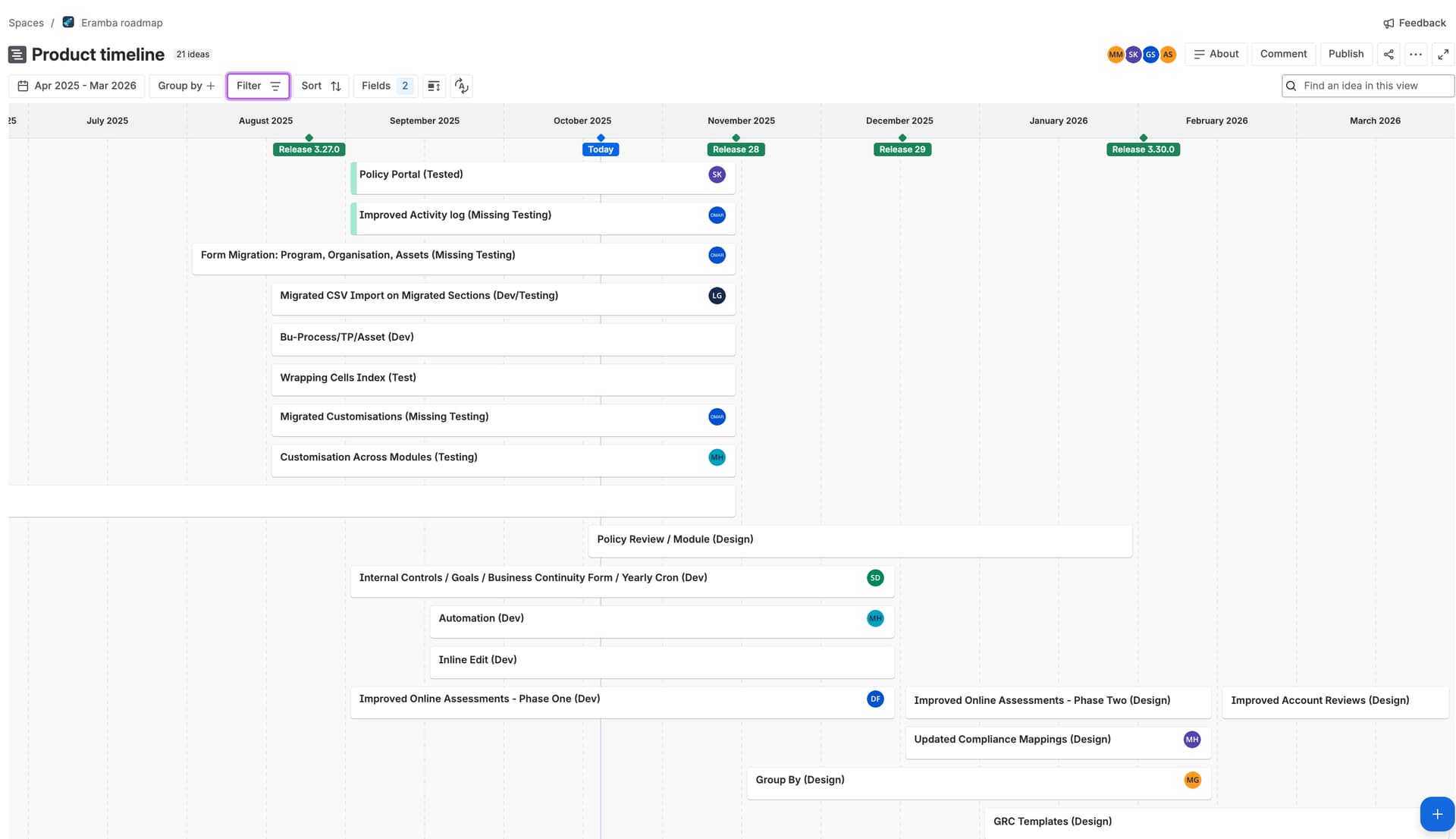This screenshot has width=1456, height=839.
Task: Go to Spaces breadcrumb link
Action: [26, 23]
